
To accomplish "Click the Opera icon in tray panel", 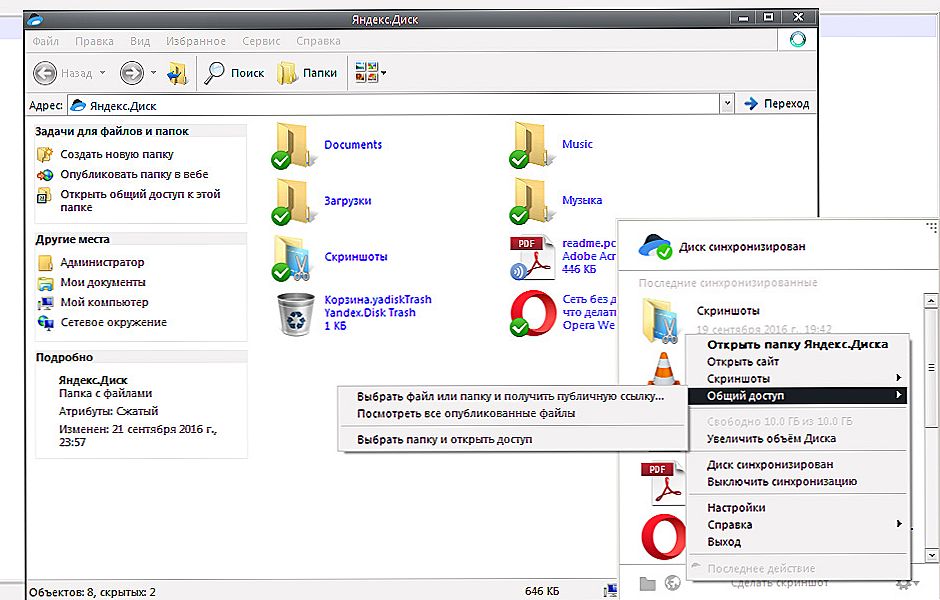I will coord(663,536).
